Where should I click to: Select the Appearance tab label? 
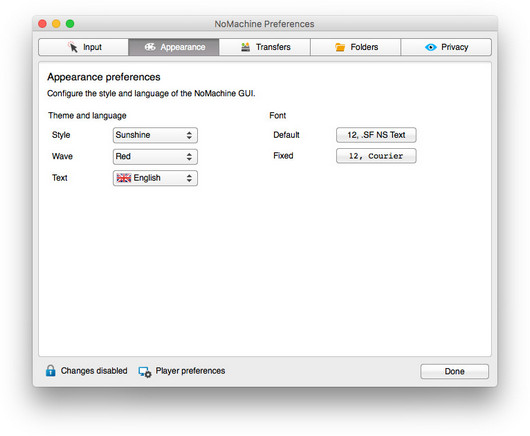(x=183, y=47)
